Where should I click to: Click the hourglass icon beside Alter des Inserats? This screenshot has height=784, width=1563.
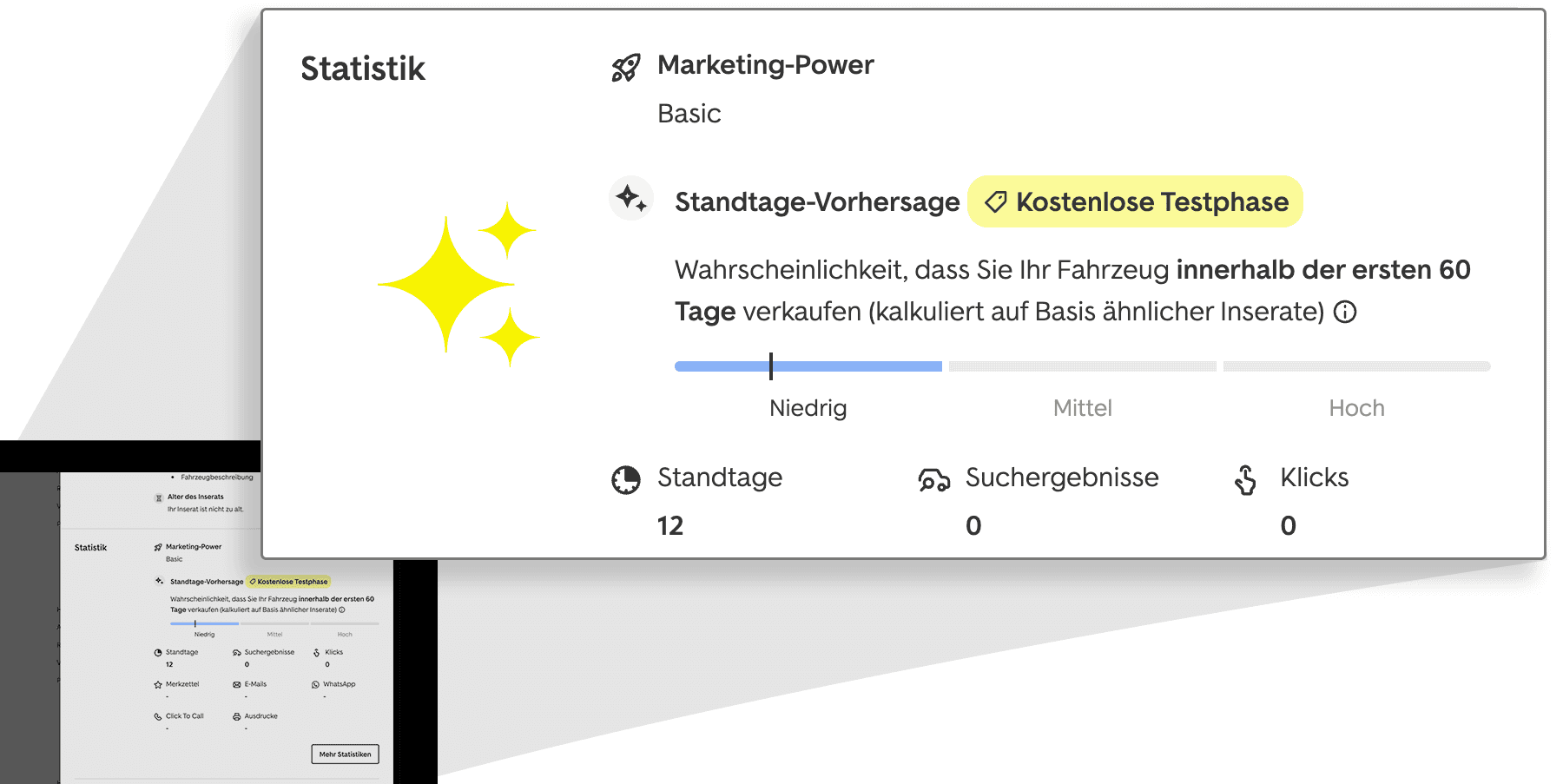pos(159,497)
